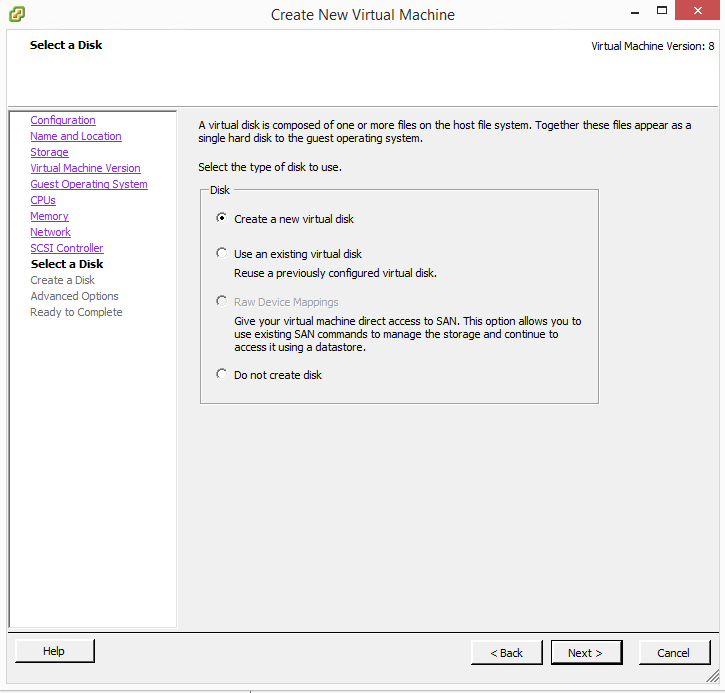Cancel the virtual machine wizard
The image size is (725, 693).
tap(674, 653)
